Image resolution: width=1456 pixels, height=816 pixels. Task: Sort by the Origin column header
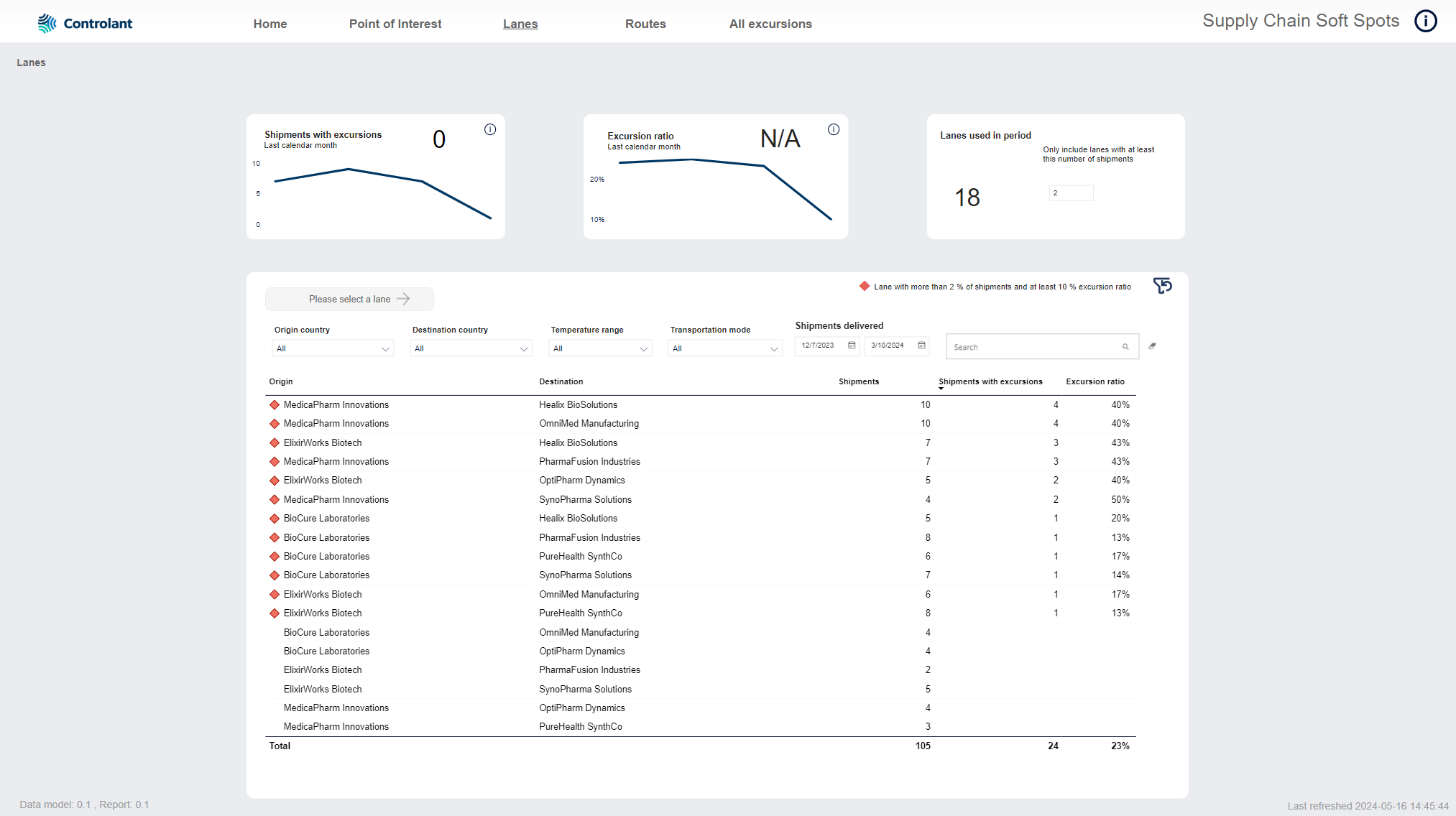281,381
